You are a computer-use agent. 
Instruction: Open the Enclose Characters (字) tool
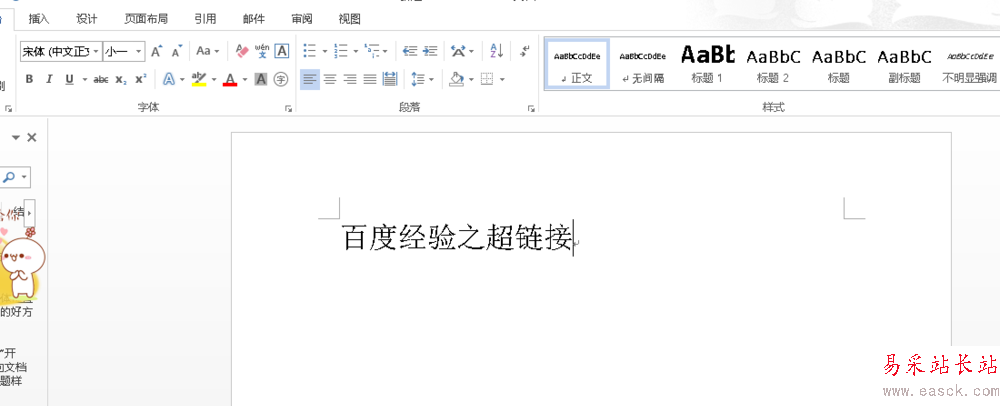(x=281, y=79)
